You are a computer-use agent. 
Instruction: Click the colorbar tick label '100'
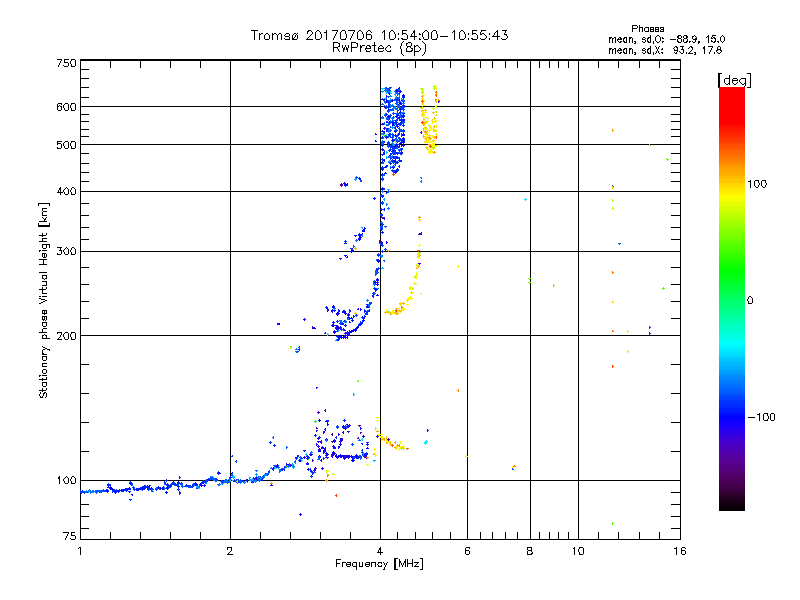757,184
